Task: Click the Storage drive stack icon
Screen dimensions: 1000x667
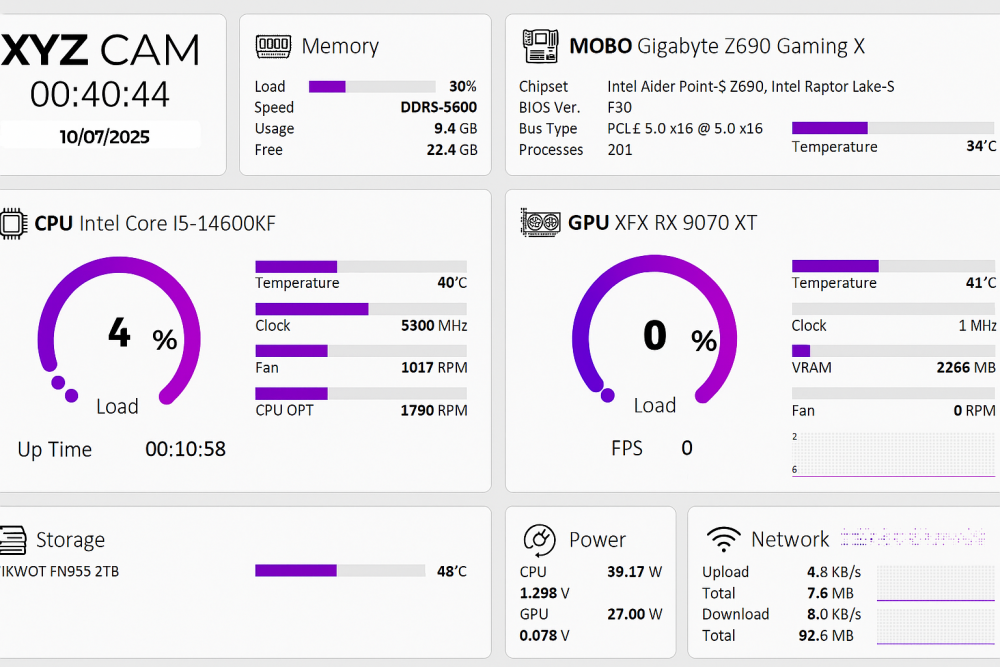Action: pos(13,540)
